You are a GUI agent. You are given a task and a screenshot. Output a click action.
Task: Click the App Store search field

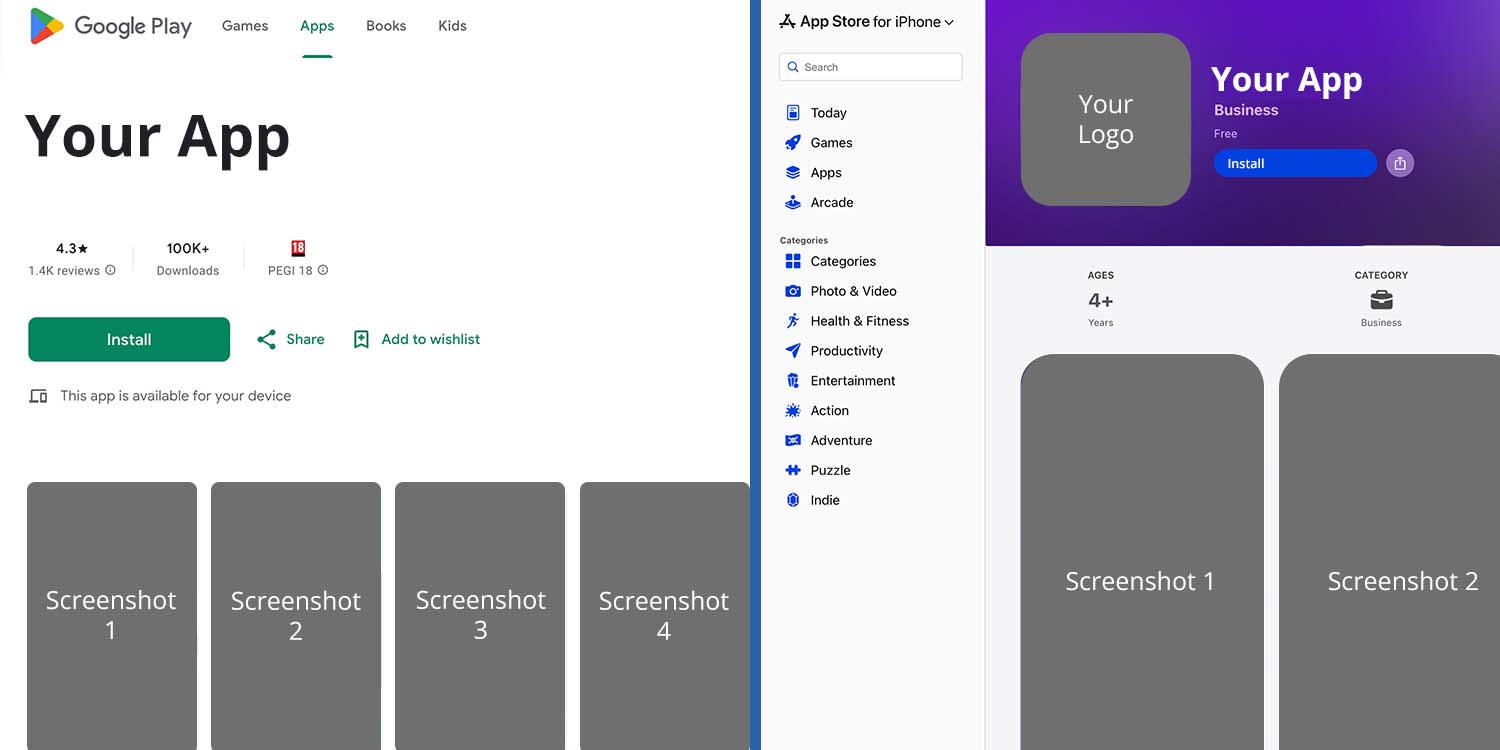click(870, 66)
